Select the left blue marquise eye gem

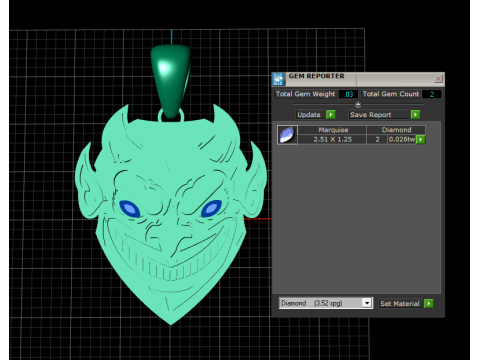[130, 209]
